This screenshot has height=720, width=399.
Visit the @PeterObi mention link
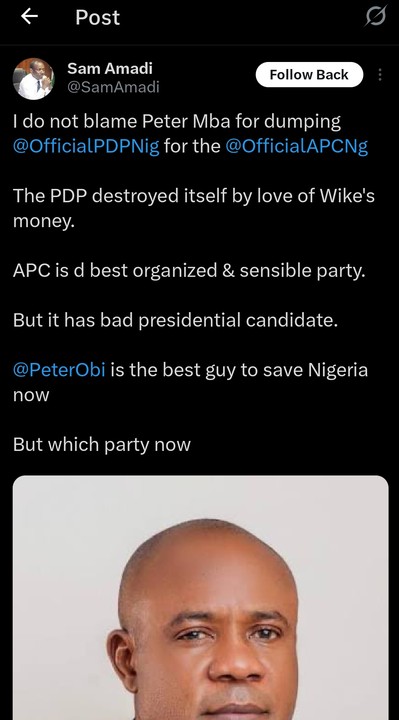[x=59, y=370]
